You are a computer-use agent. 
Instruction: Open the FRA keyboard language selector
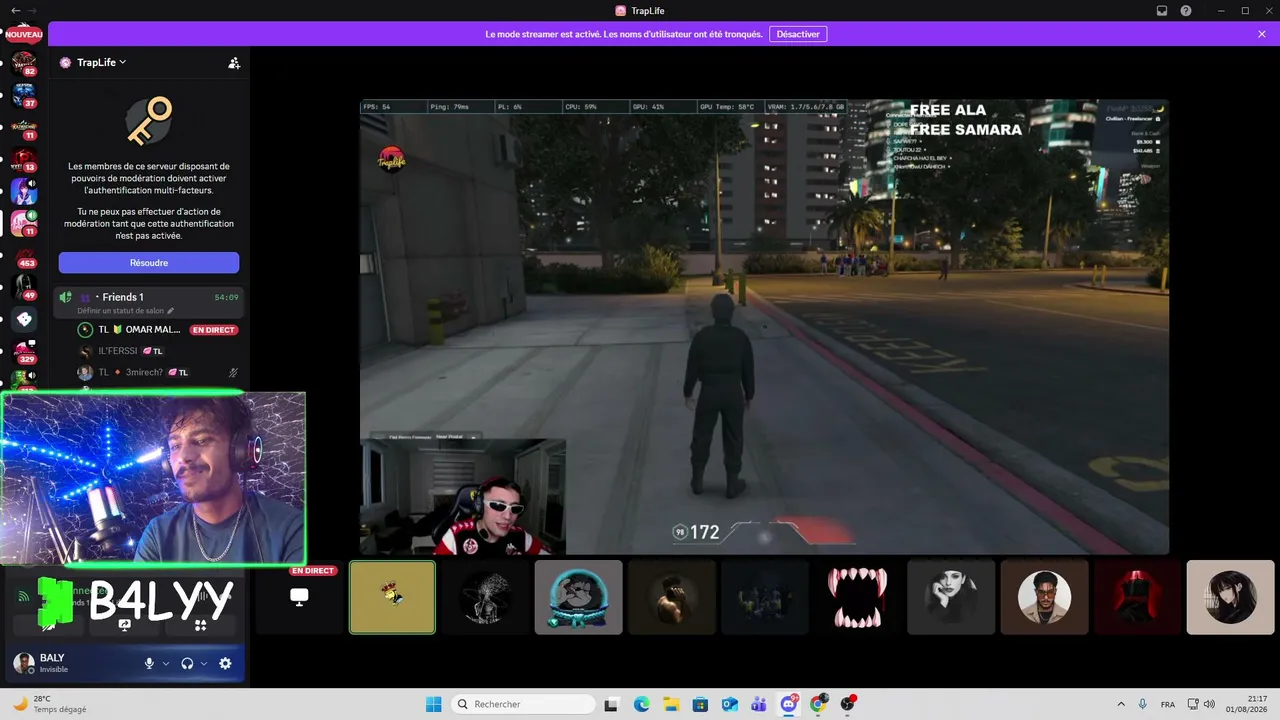coord(1168,704)
